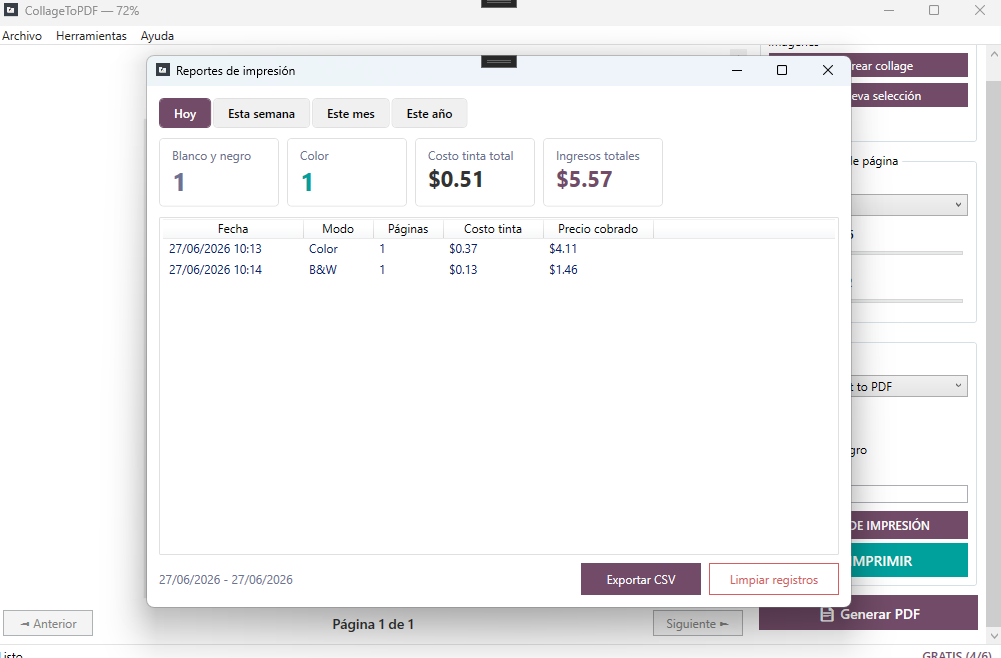Open the Archivo menu
This screenshot has height=658, width=1001.
[22, 36]
